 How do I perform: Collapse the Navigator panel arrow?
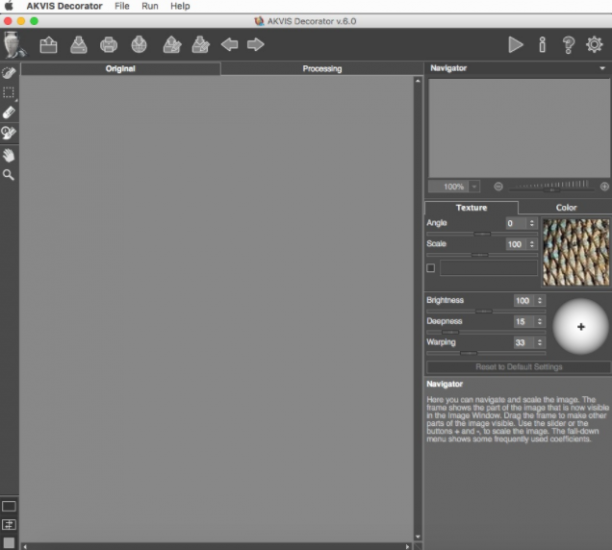(x=602, y=68)
